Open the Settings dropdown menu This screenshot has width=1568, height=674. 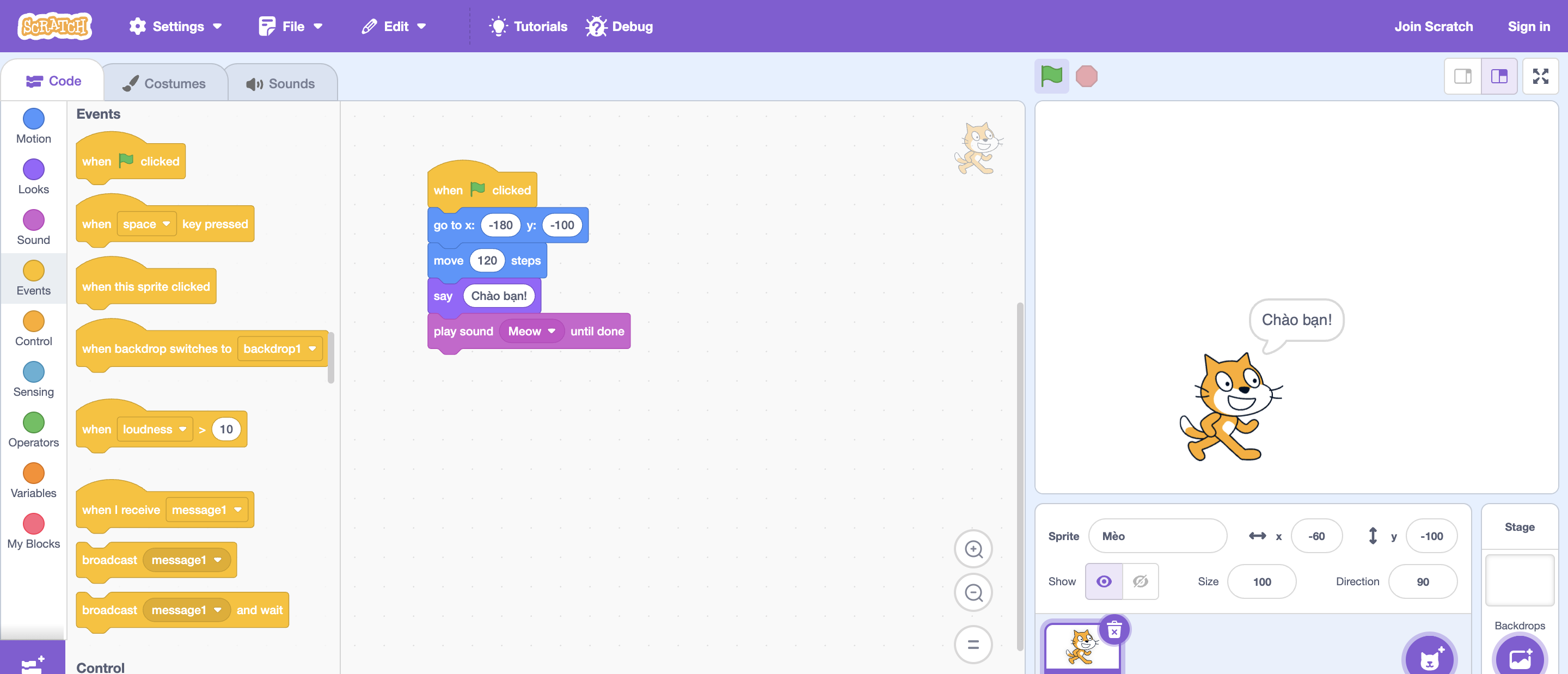pyautogui.click(x=175, y=26)
